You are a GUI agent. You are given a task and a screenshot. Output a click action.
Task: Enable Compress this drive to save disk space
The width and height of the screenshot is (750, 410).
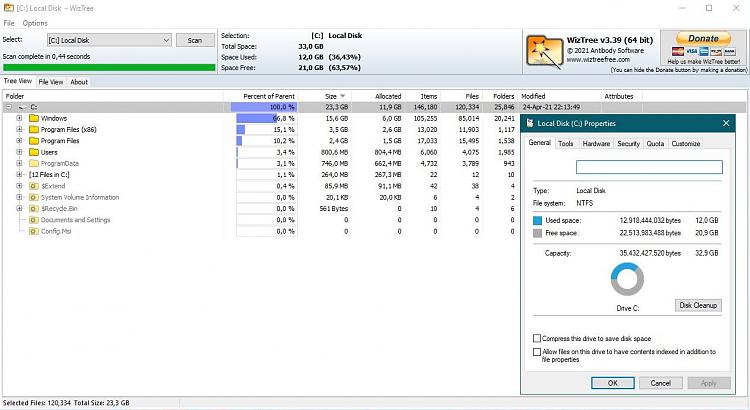tap(537, 338)
